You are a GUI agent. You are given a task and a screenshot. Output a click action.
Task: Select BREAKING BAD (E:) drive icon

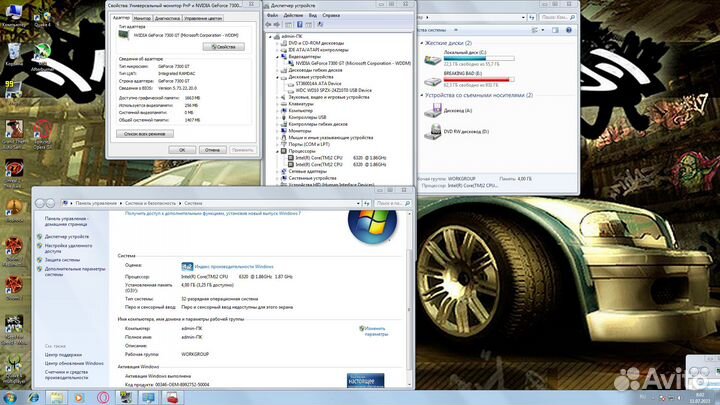pos(433,80)
